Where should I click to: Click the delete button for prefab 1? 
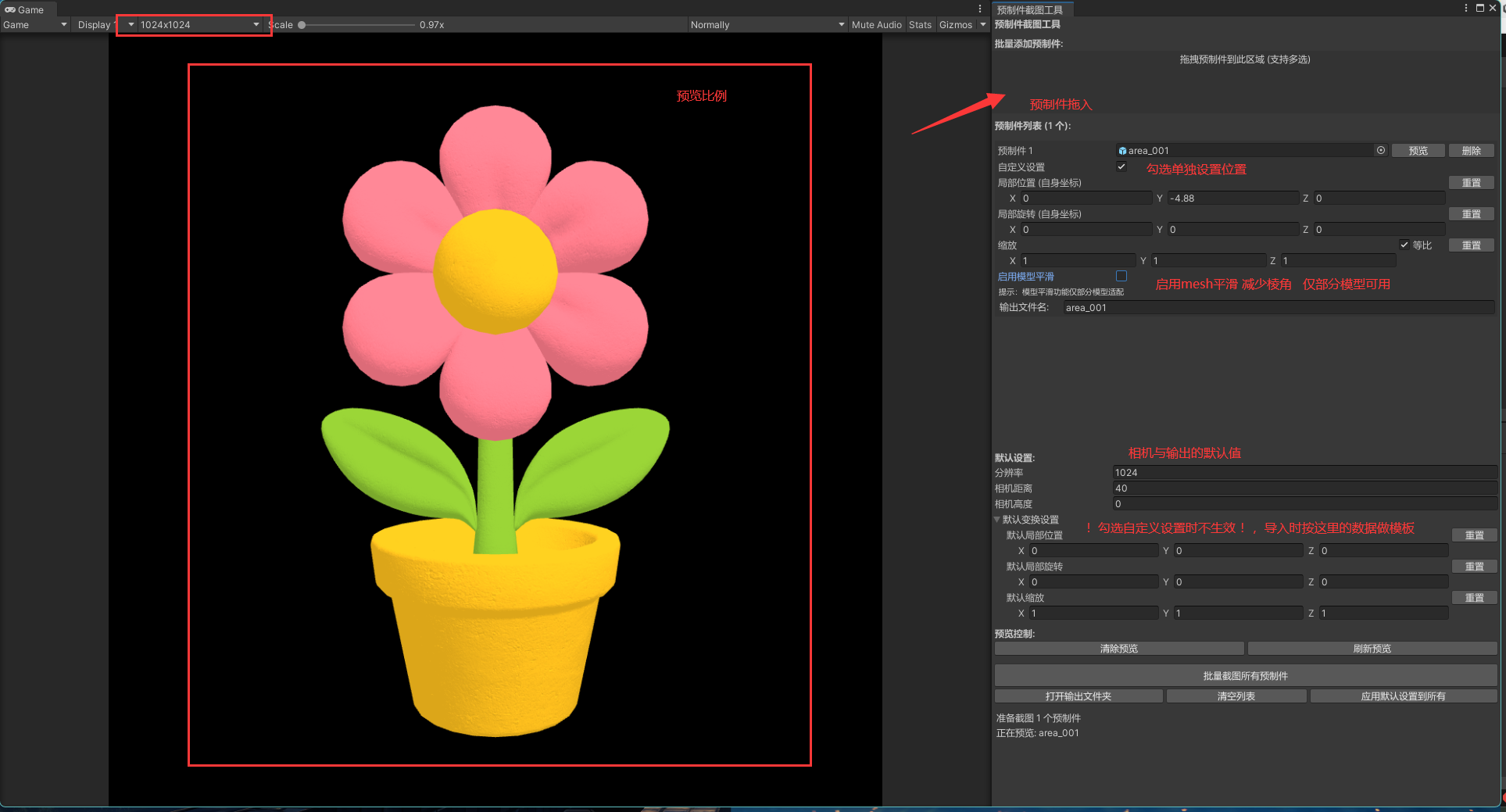pyautogui.click(x=1472, y=151)
